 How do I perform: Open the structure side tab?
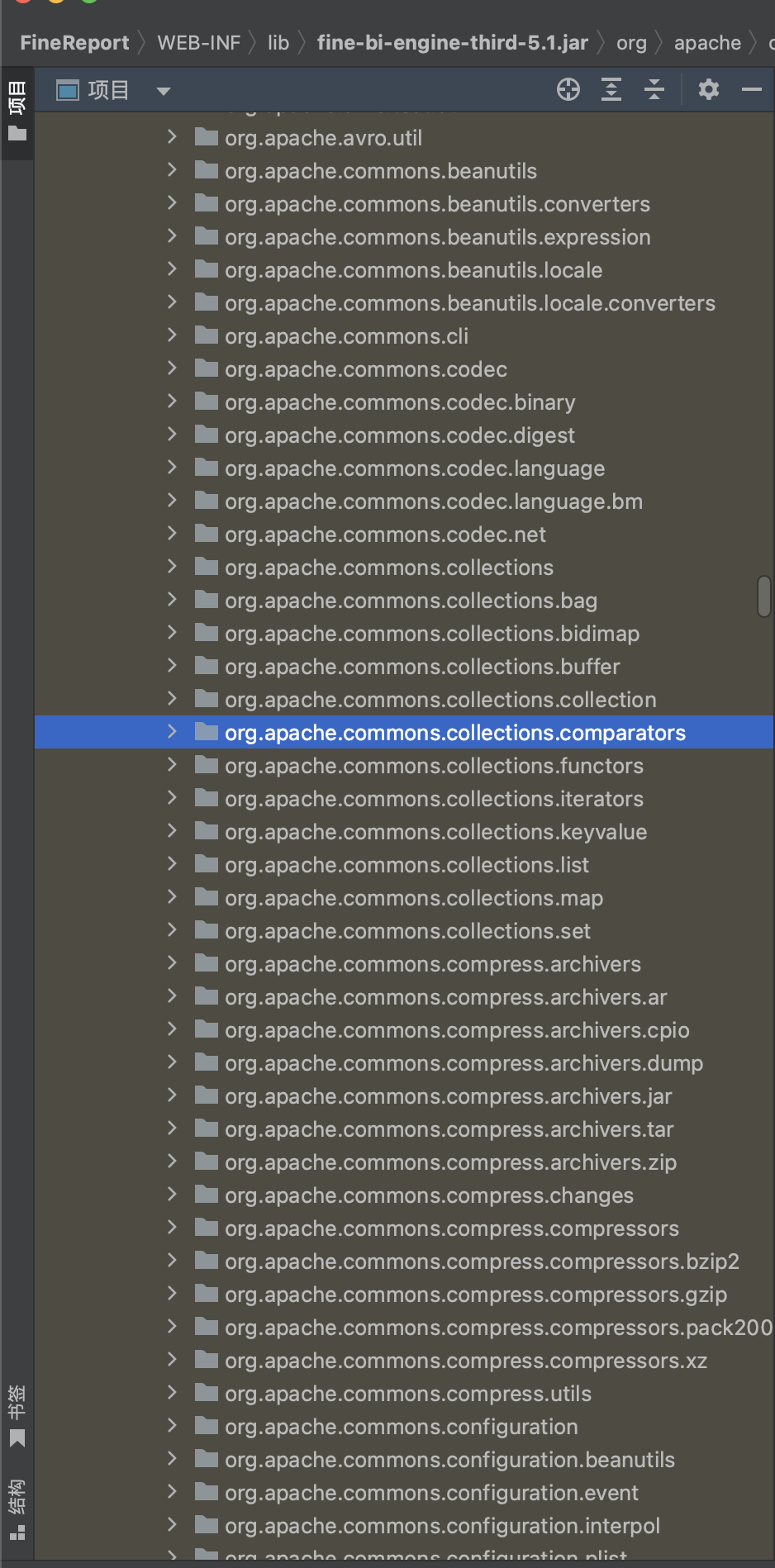17,1509
